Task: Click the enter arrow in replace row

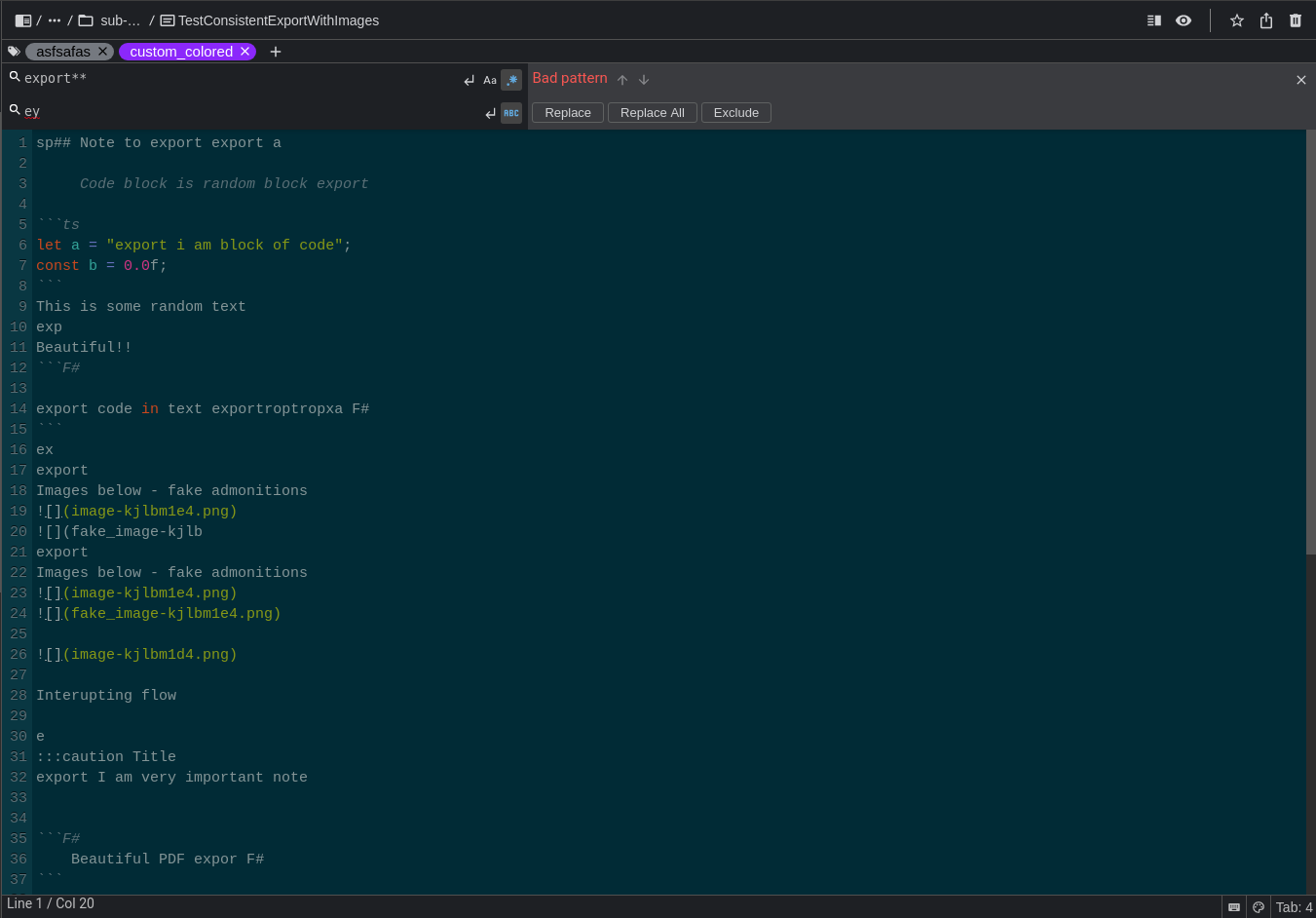Action: (x=491, y=114)
